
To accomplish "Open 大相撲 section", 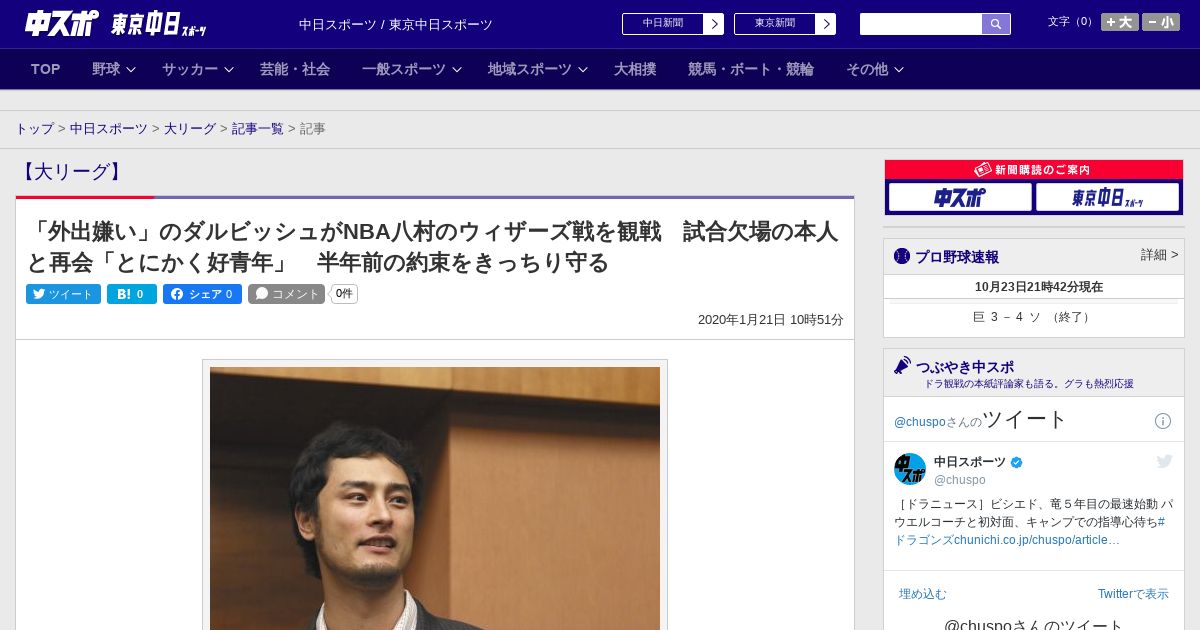I will 635,69.
